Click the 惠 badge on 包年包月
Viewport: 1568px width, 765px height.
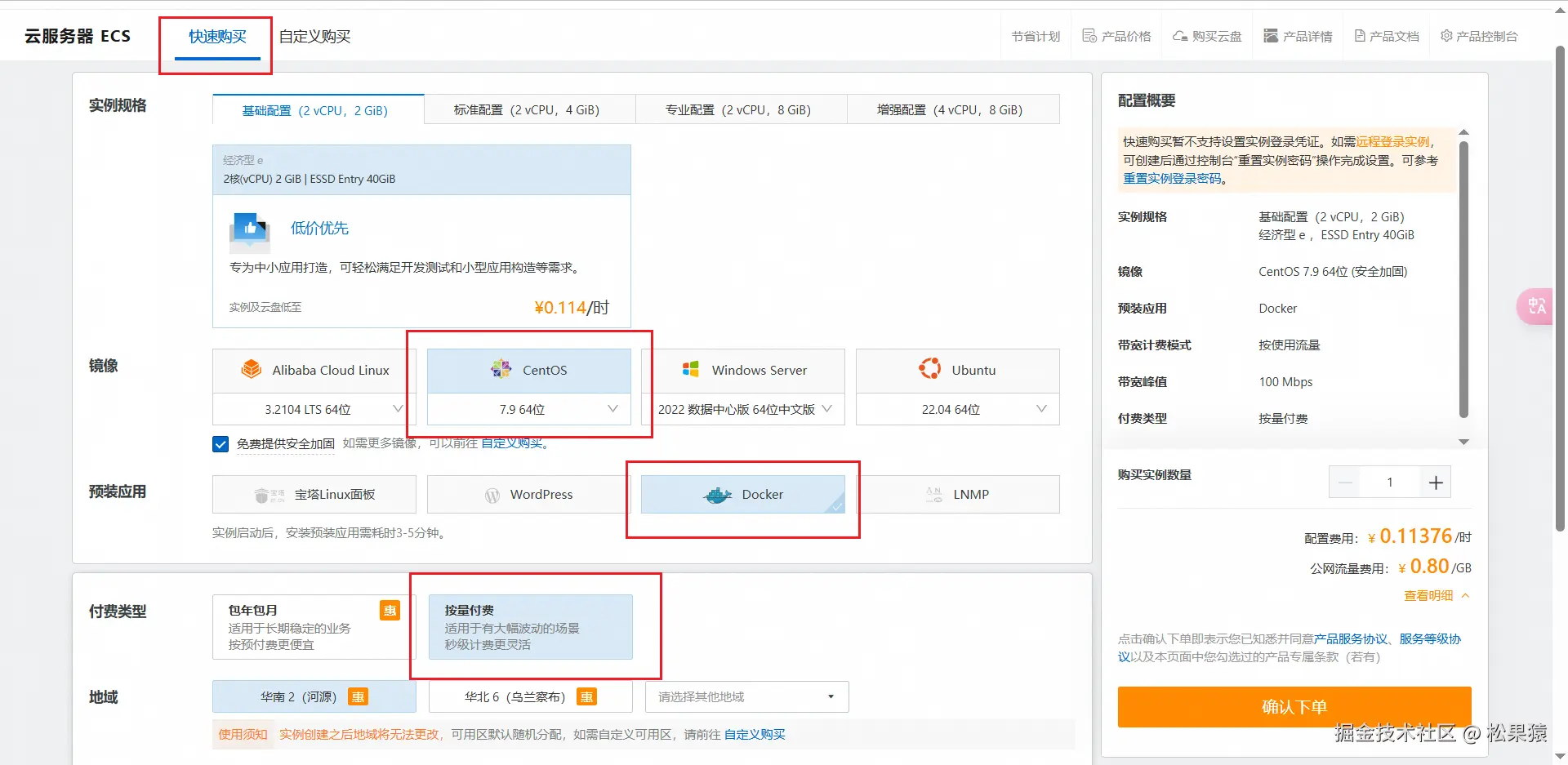[x=390, y=611]
